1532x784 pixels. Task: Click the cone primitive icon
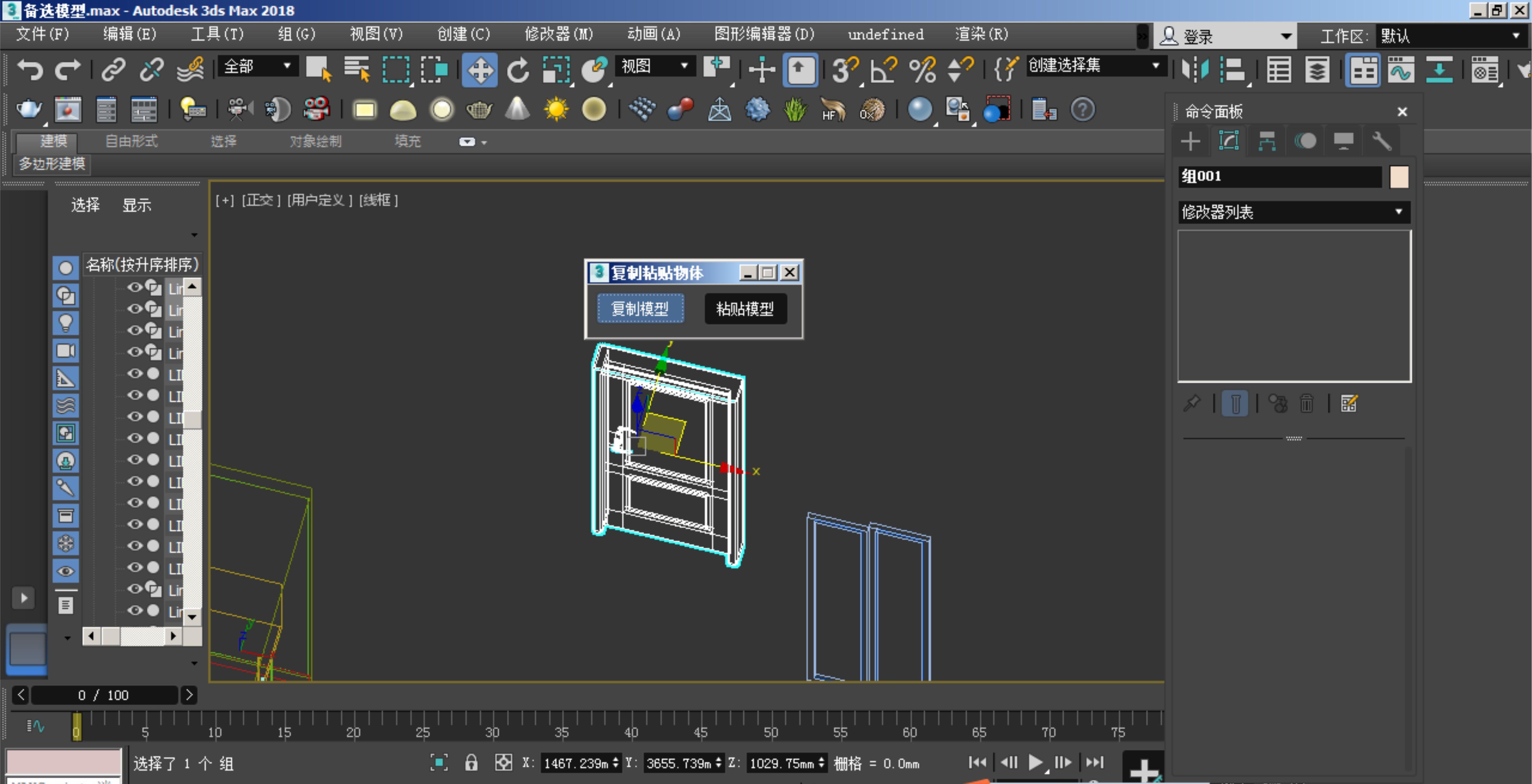[x=517, y=109]
